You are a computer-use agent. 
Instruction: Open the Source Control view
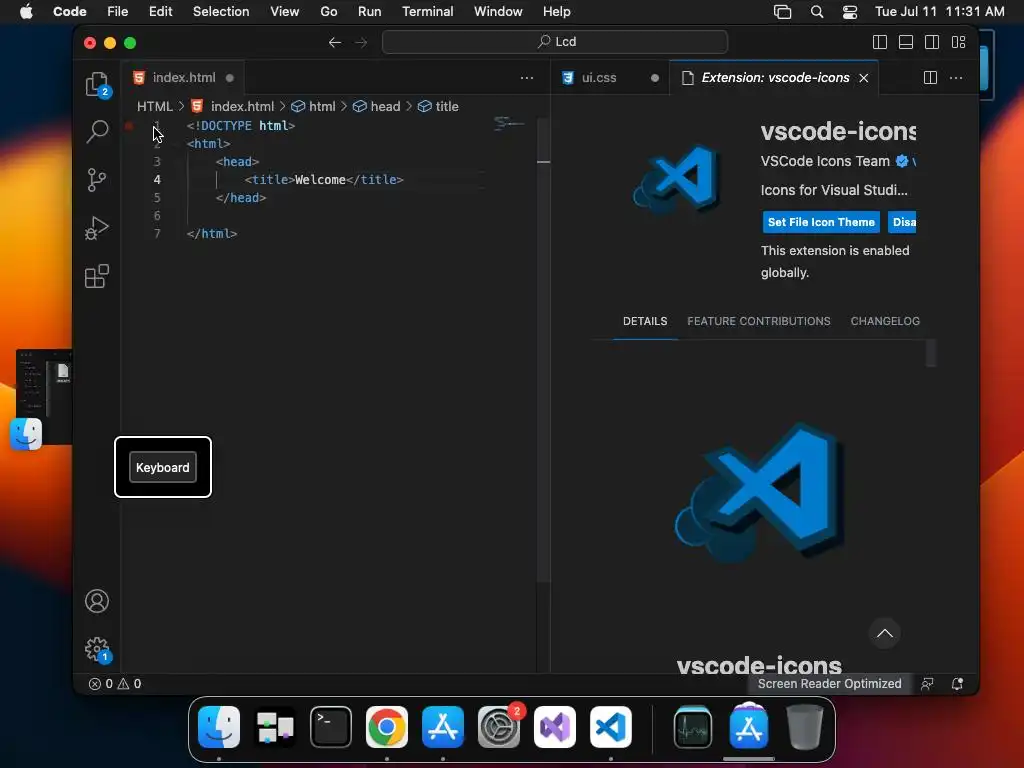[97, 180]
